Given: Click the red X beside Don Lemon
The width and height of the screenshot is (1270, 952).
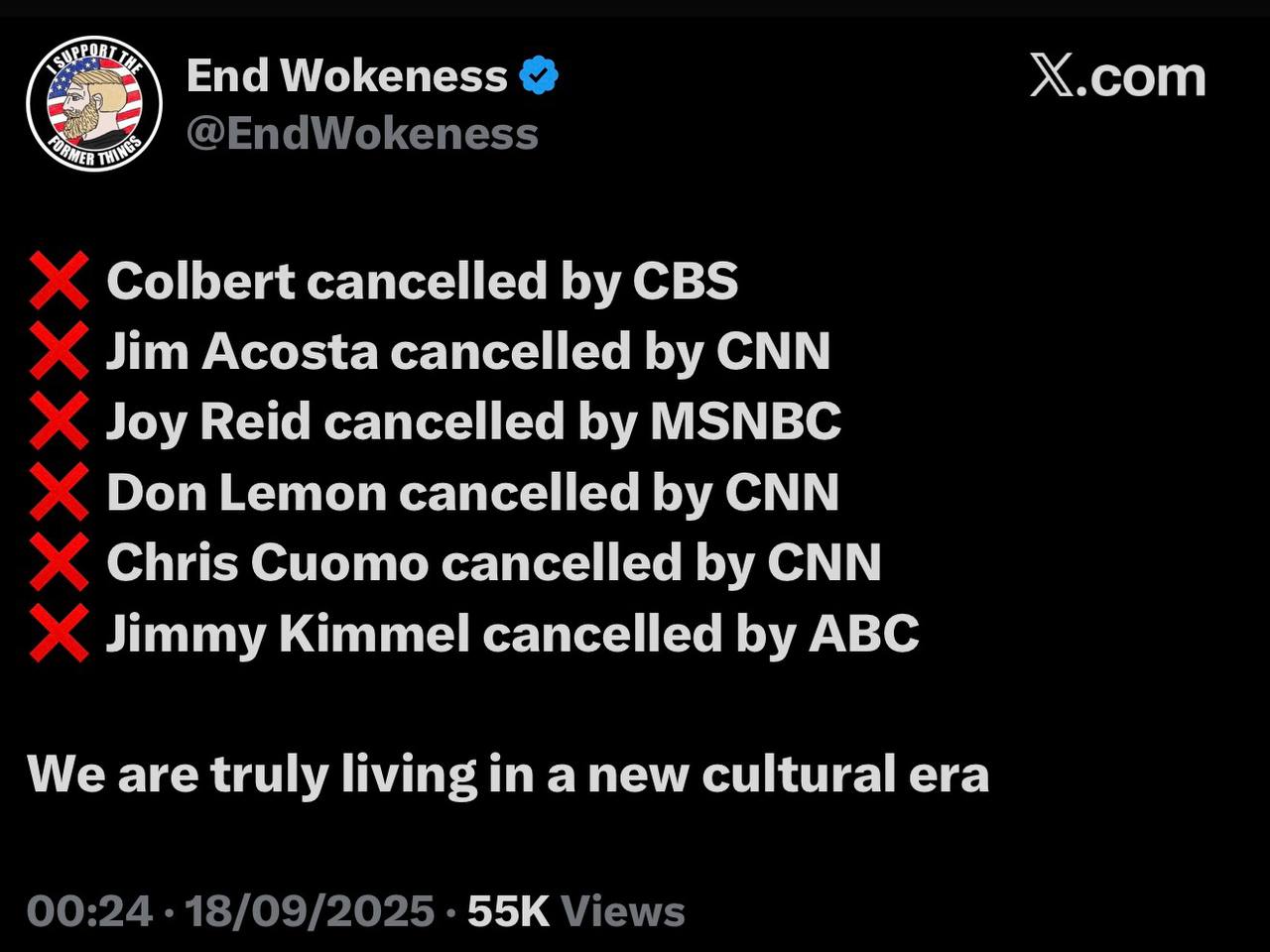Looking at the screenshot, I should [x=59, y=493].
